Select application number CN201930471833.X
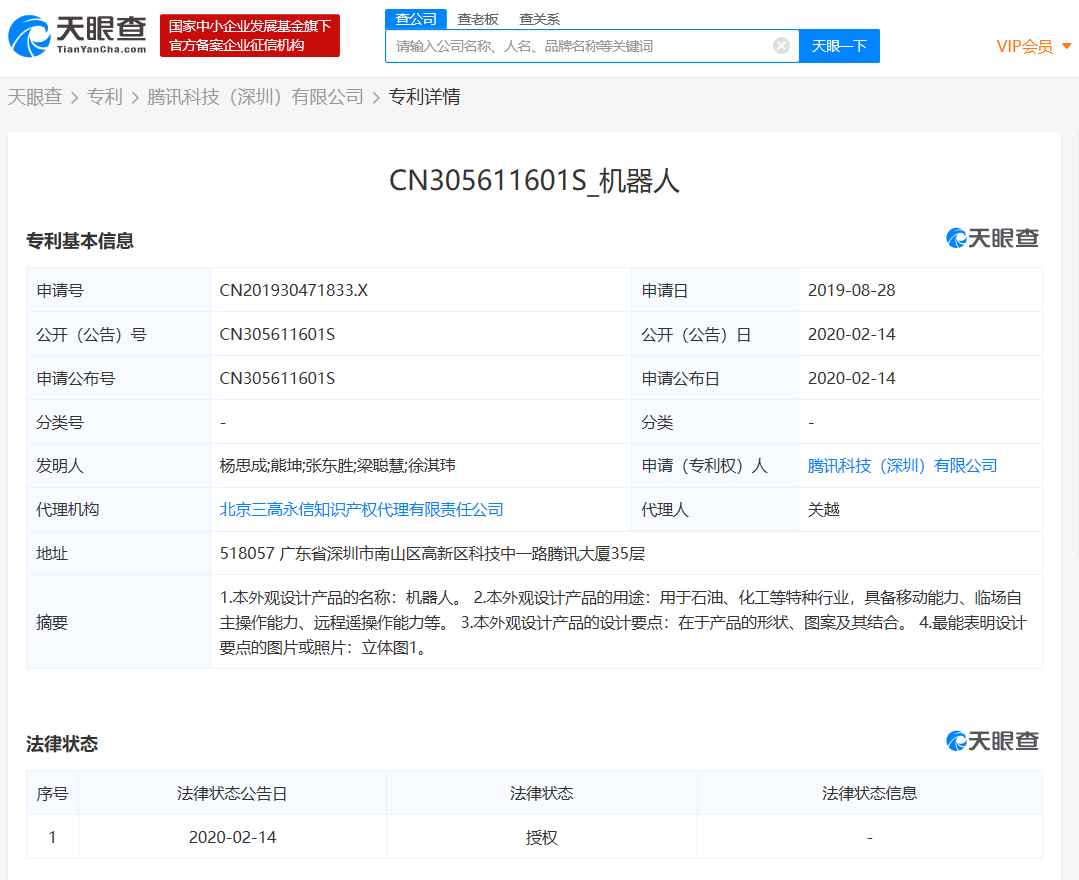Image resolution: width=1079 pixels, height=880 pixels. [x=294, y=290]
